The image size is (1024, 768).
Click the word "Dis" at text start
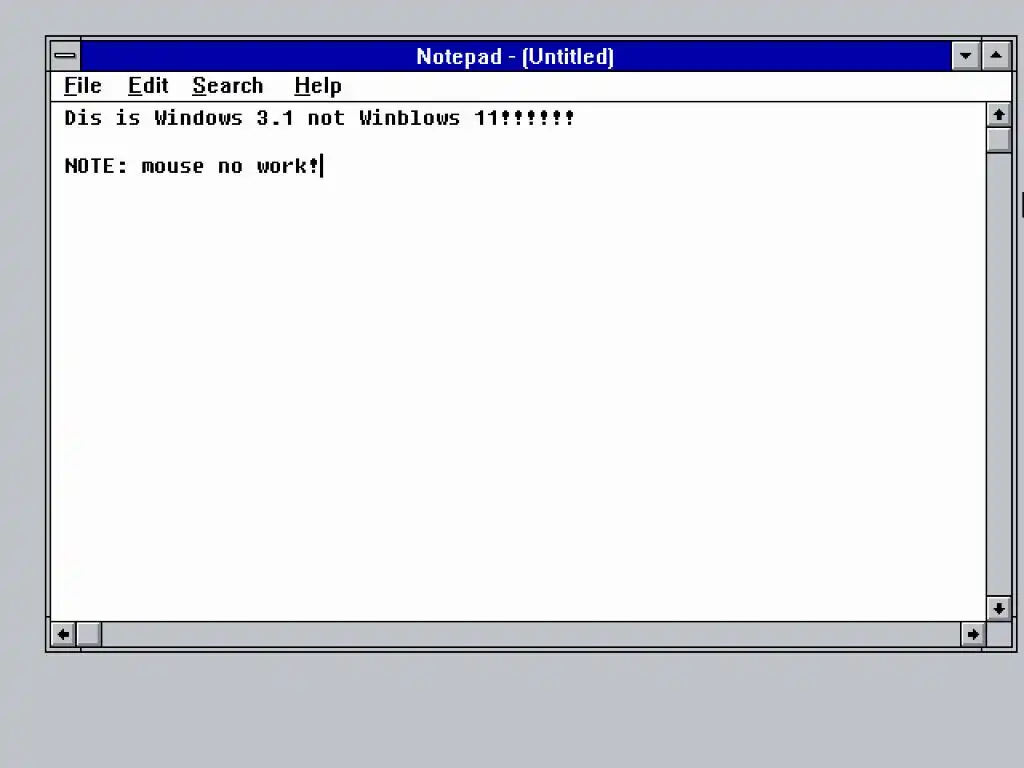[x=83, y=118]
